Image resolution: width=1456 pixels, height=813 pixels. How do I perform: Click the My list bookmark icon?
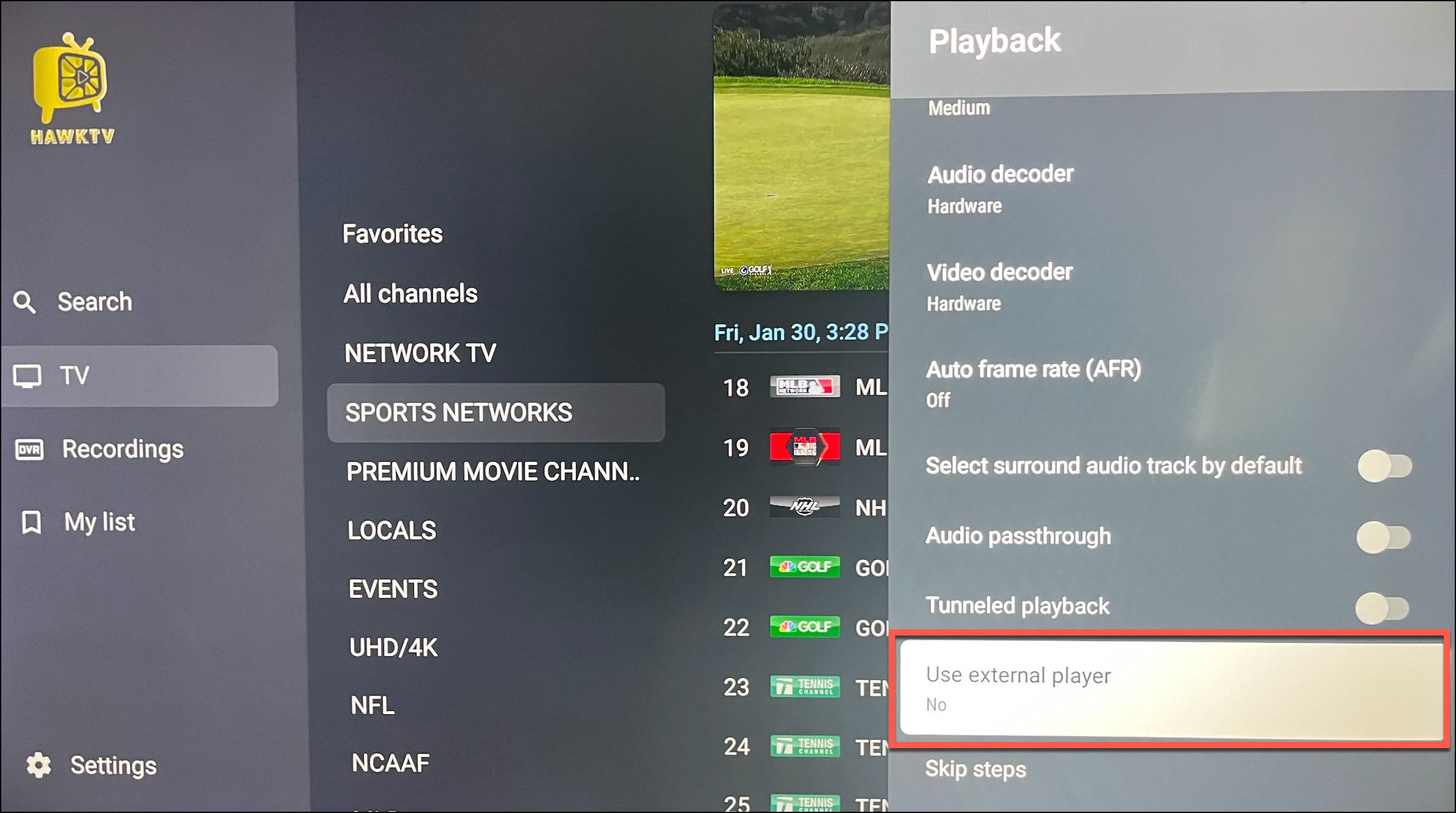(31, 523)
